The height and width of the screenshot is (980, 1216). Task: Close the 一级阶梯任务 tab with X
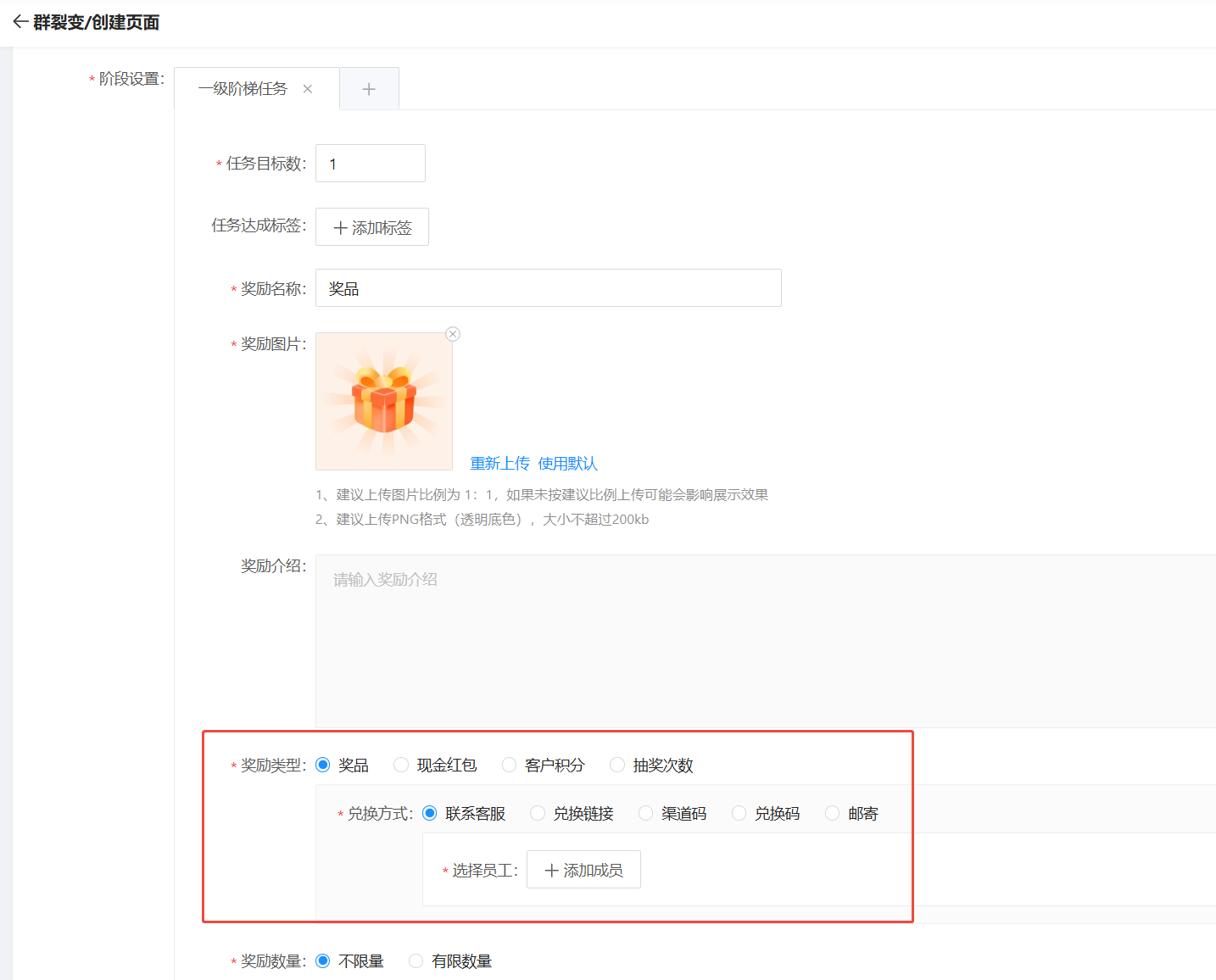(x=308, y=89)
